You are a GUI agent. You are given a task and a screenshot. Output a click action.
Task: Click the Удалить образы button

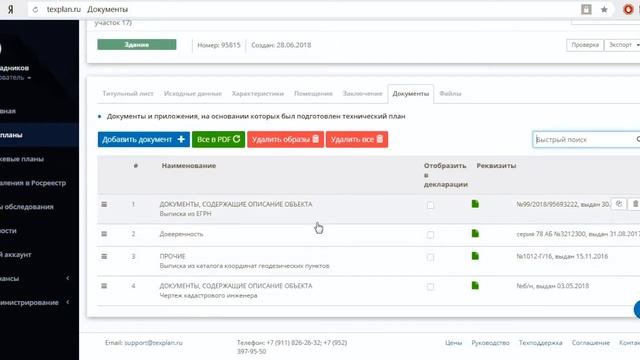(285, 139)
